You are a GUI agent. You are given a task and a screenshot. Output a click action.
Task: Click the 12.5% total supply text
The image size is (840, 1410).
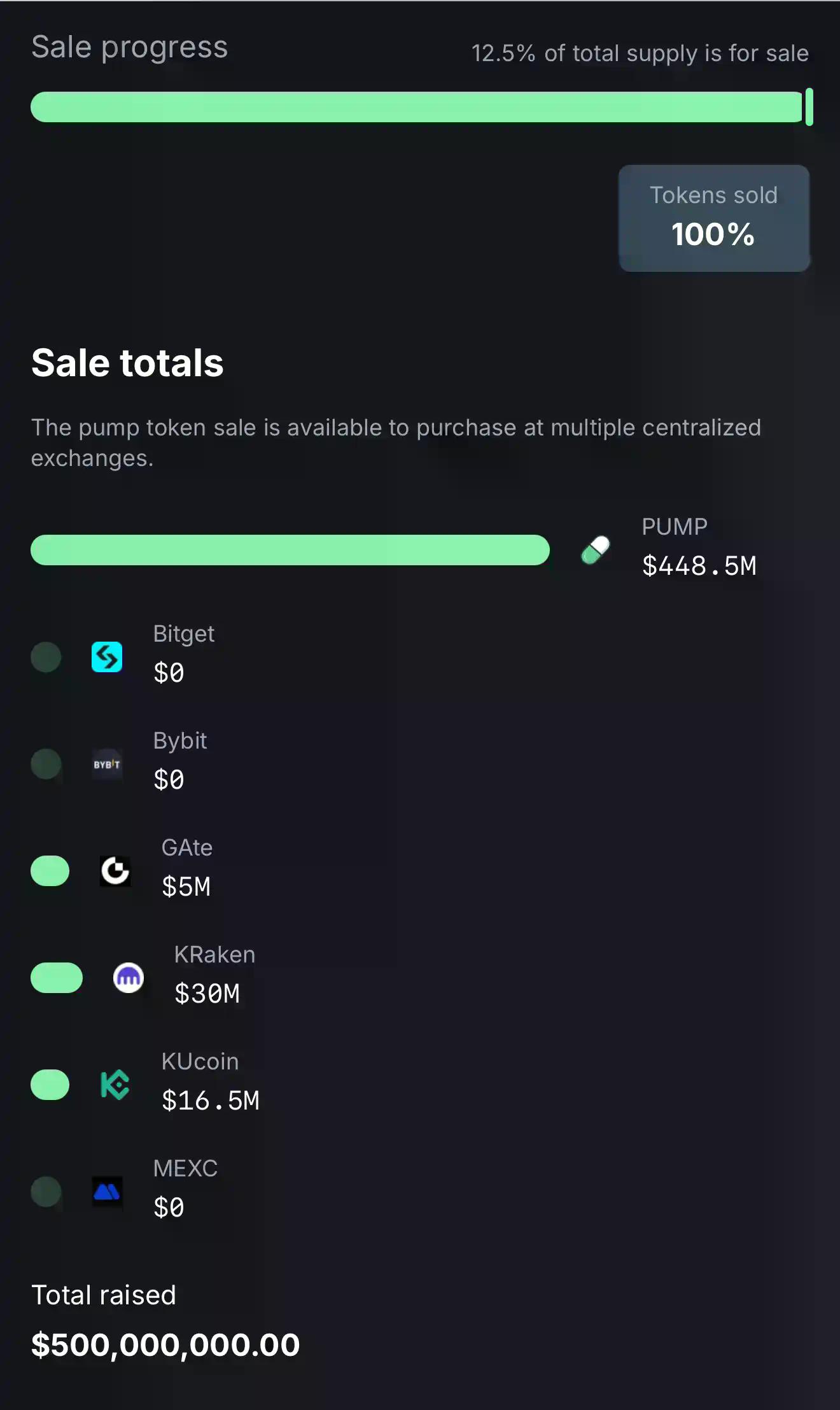639,53
